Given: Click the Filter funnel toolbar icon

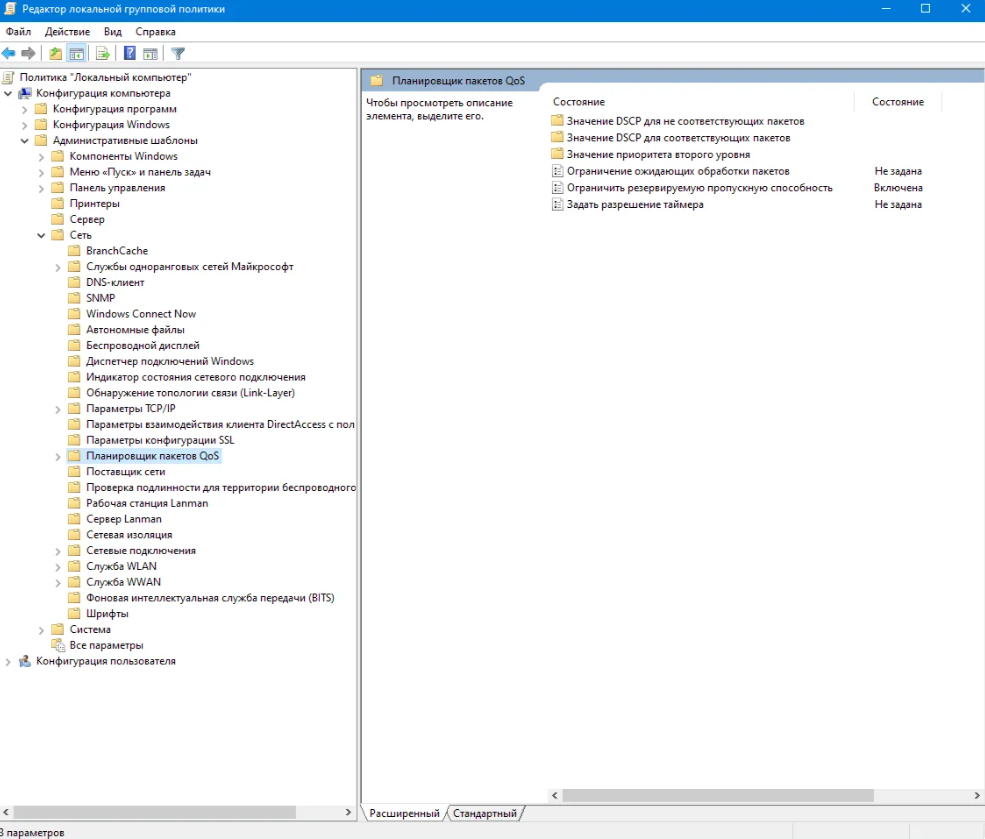Looking at the screenshot, I should pyautogui.click(x=178, y=53).
